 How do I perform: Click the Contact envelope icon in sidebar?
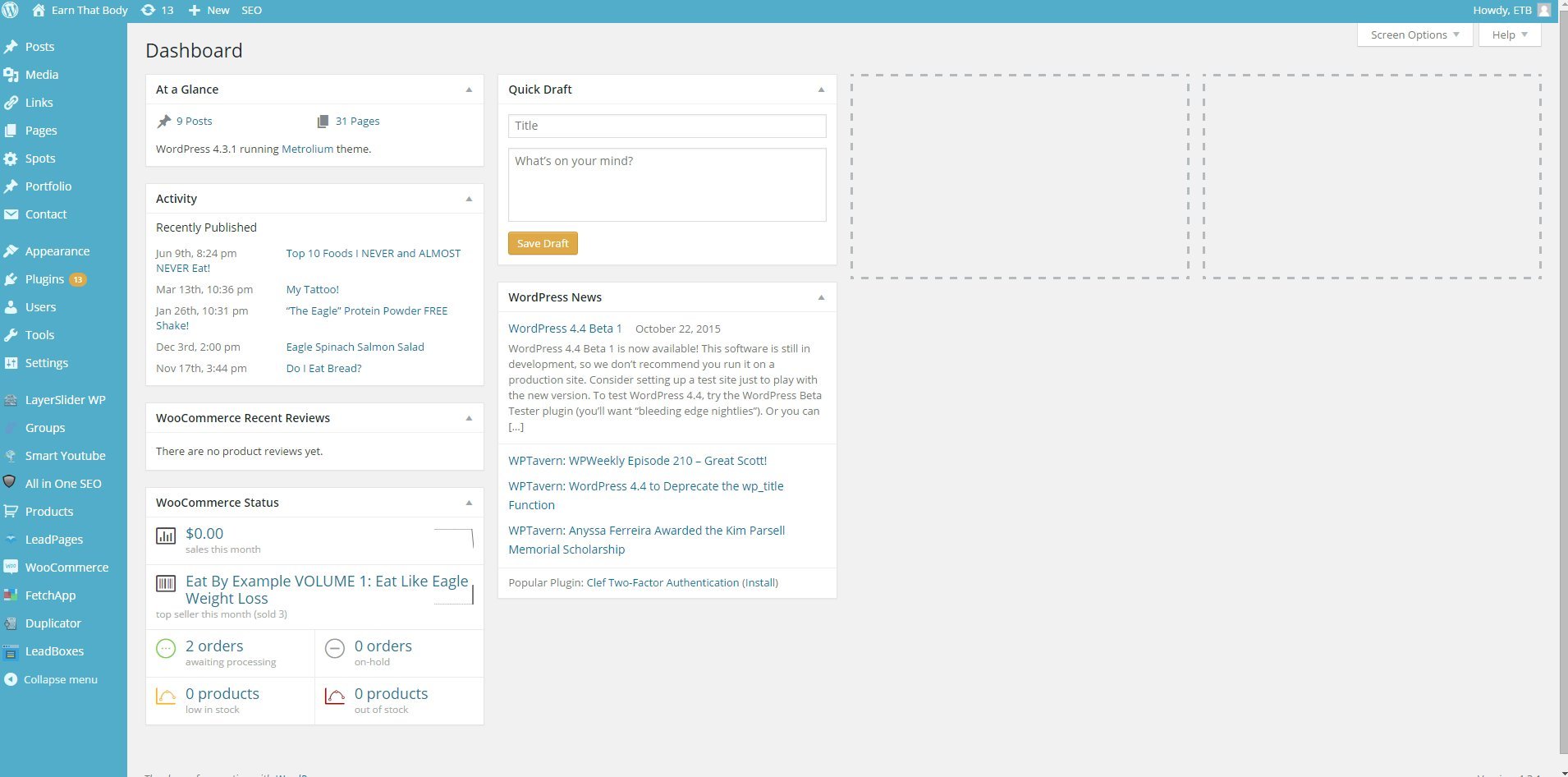(11, 214)
